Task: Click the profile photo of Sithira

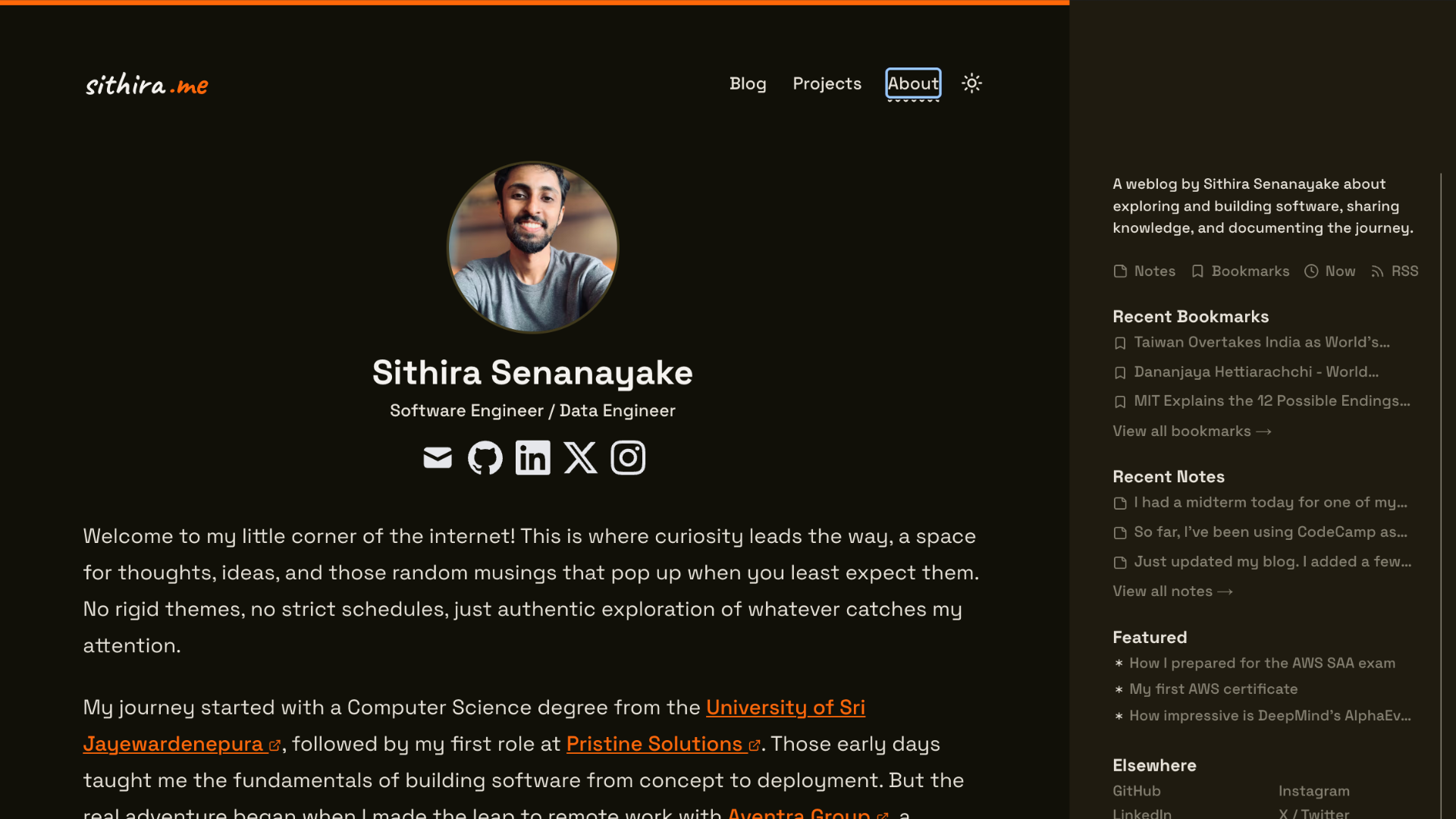Action: click(x=532, y=247)
